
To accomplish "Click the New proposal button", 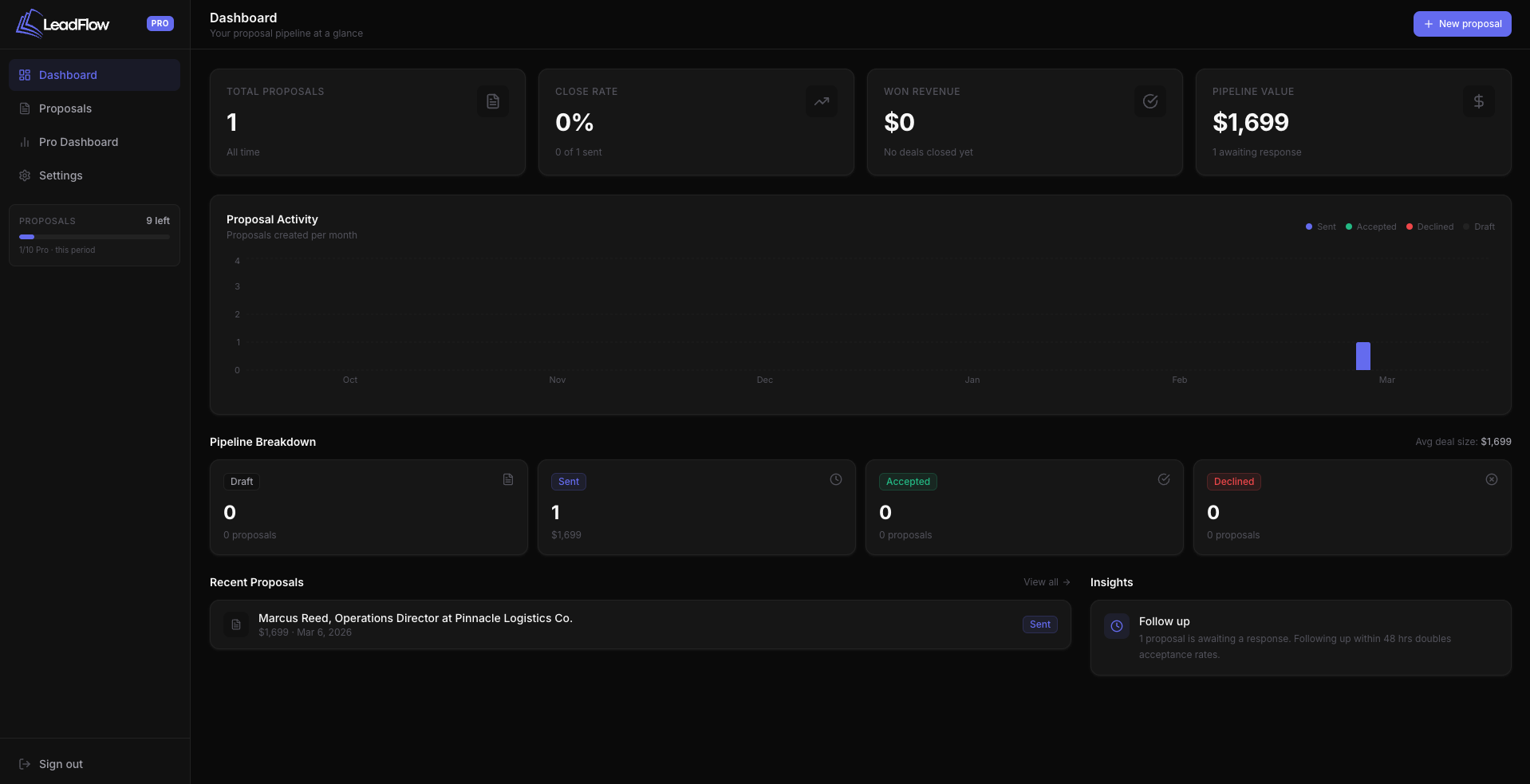I will pyautogui.click(x=1461, y=23).
